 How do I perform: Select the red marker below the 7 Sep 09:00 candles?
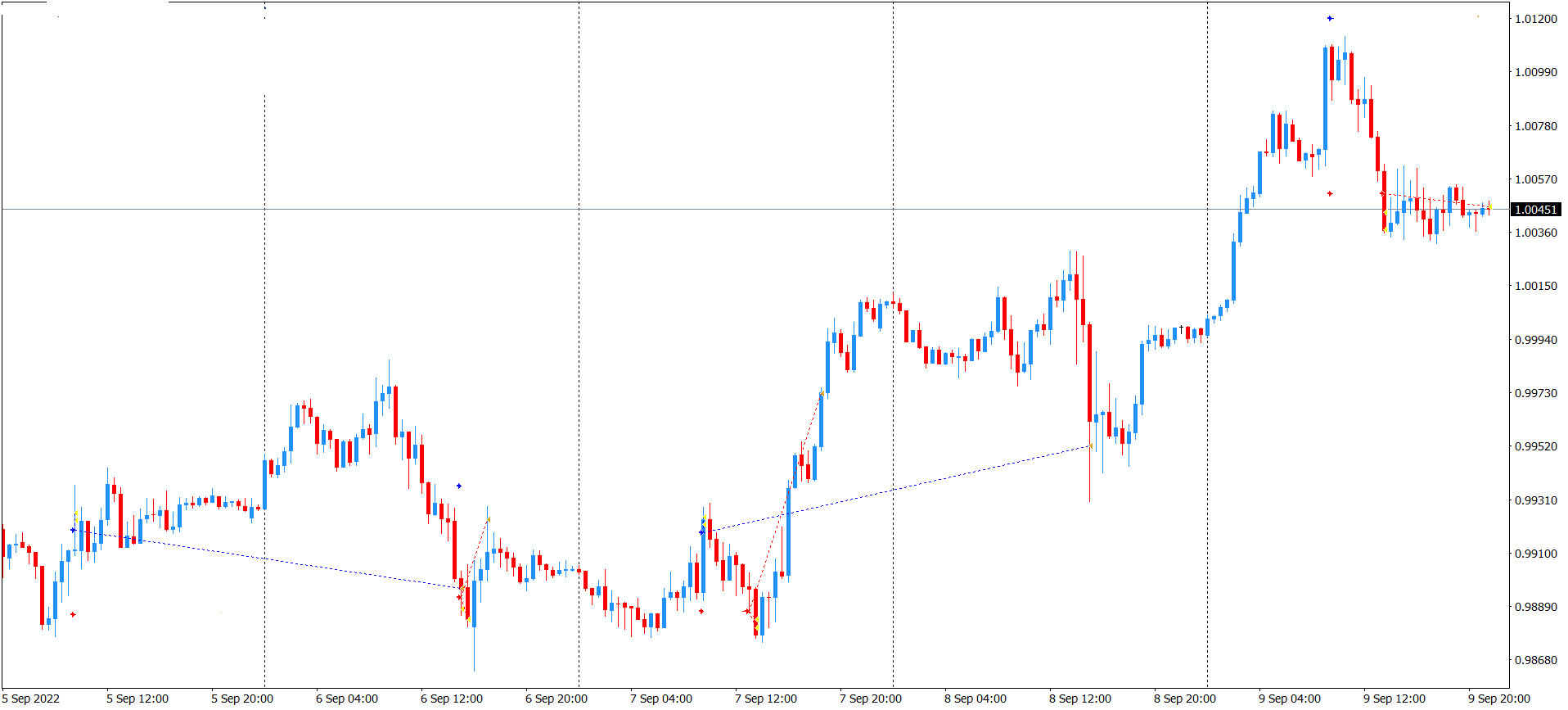click(x=701, y=611)
